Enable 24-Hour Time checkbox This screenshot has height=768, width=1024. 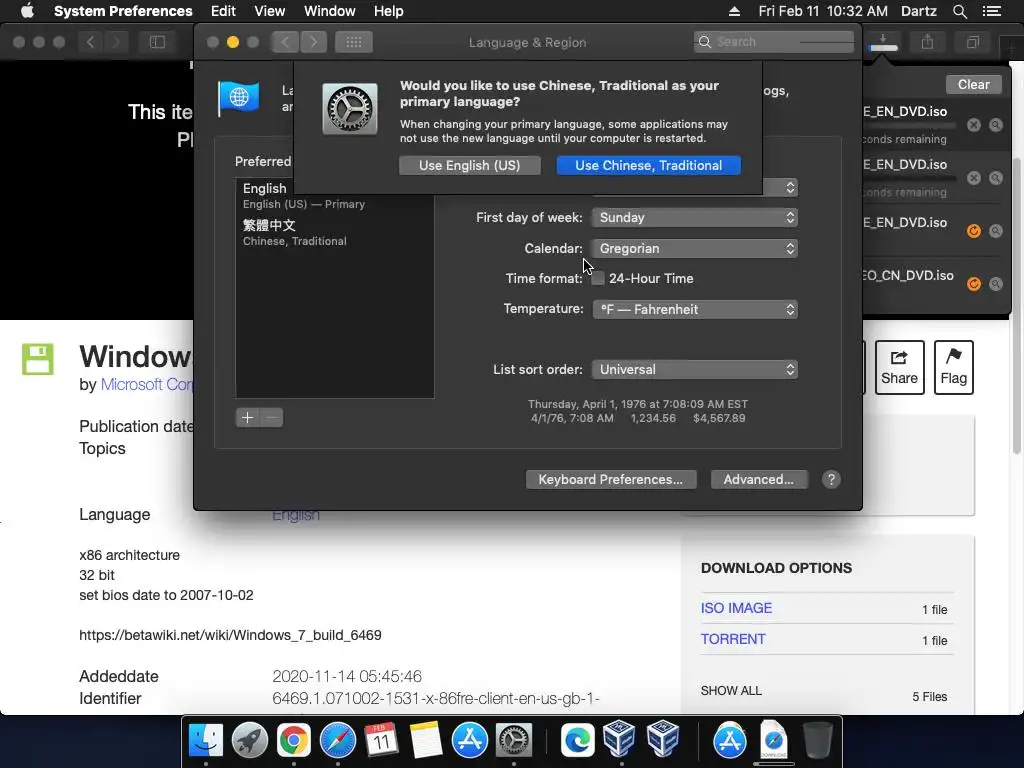point(598,278)
